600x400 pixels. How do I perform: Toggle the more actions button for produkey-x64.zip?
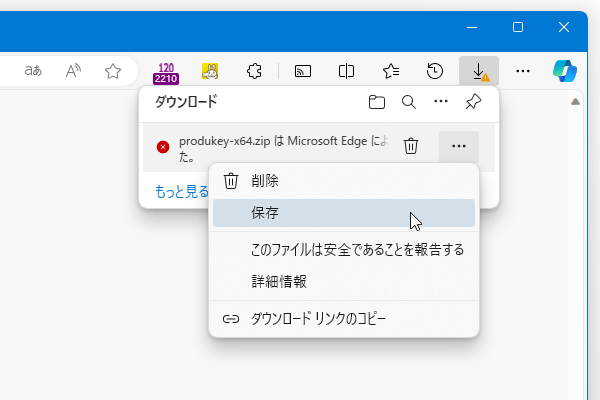pyautogui.click(x=459, y=146)
